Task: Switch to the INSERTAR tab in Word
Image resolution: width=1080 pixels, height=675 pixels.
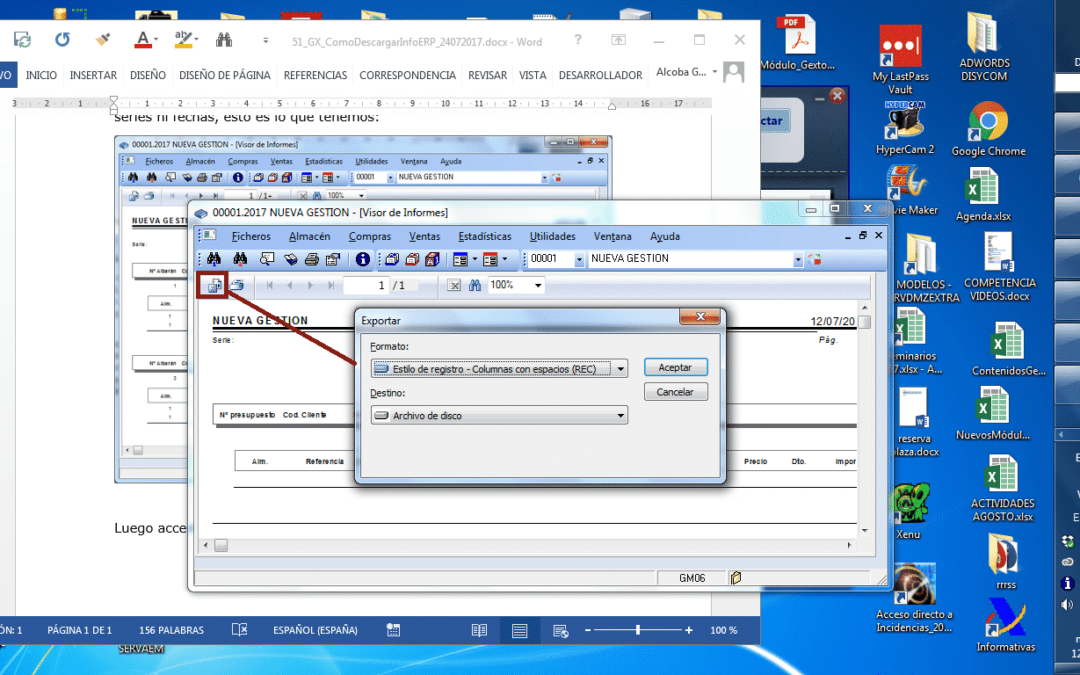Action: 93,75
